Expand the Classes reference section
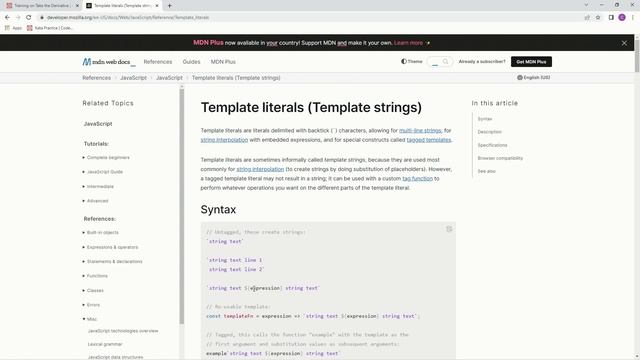 point(95,291)
